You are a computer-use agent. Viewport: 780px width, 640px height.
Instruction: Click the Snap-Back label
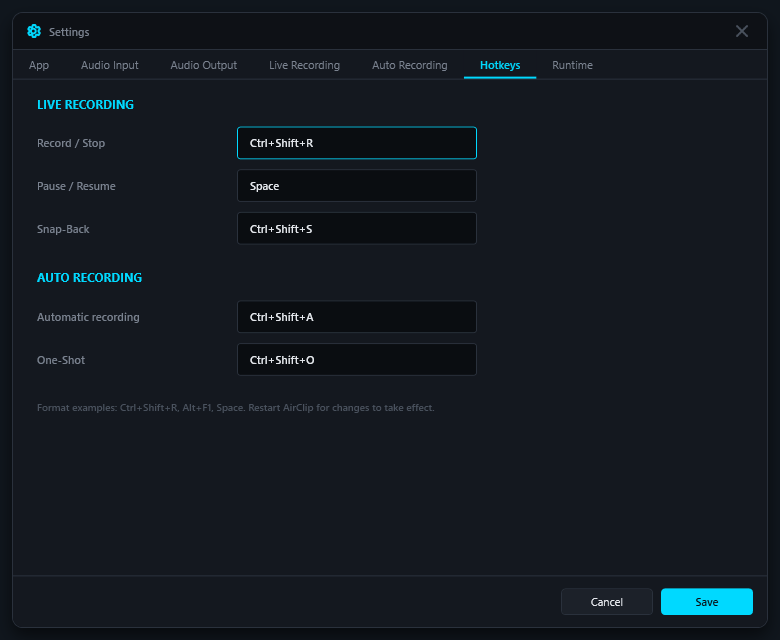[63, 229]
